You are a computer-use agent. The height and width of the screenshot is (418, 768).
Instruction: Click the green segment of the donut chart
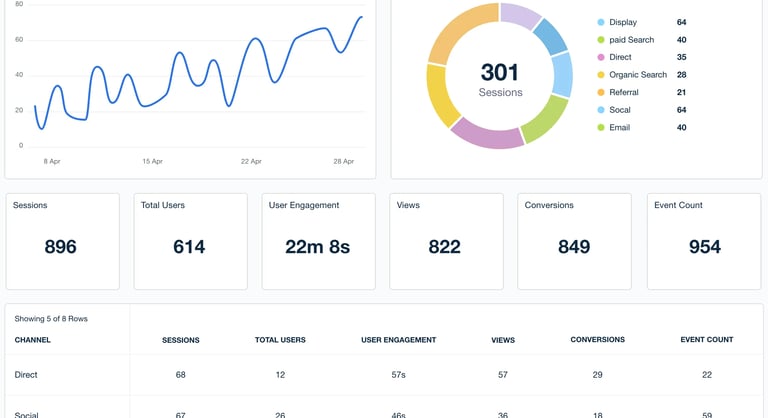pos(546,120)
